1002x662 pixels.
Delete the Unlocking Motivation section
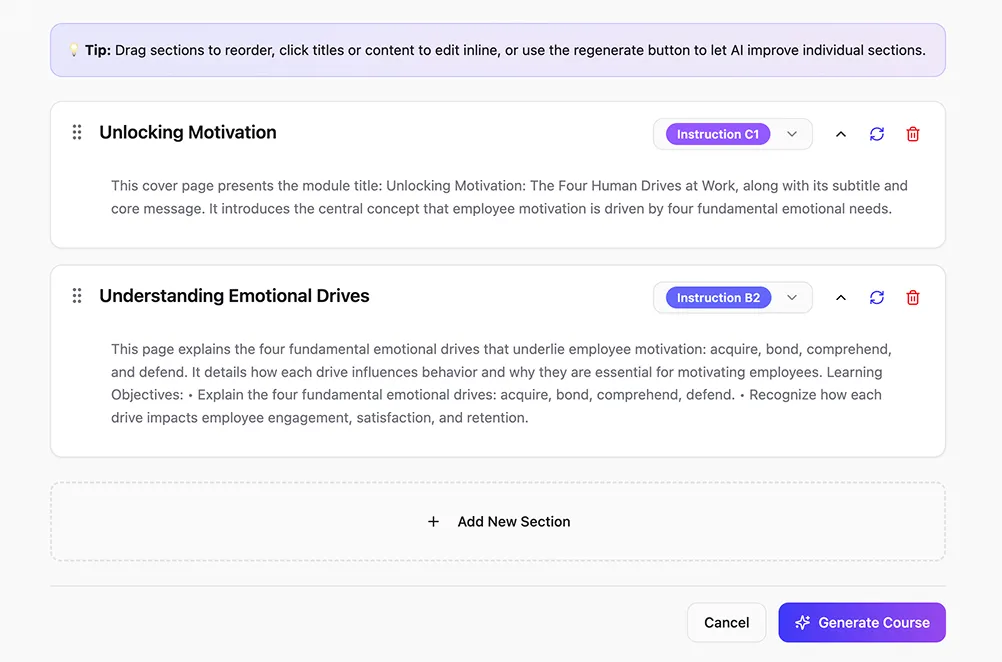point(913,134)
